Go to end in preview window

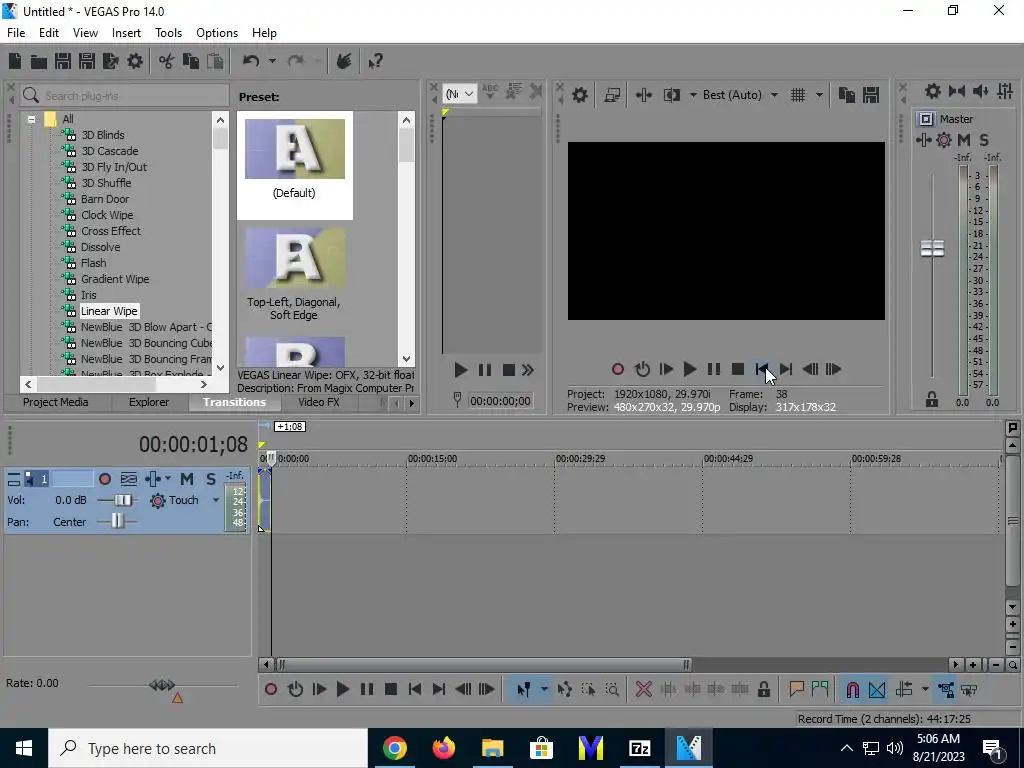pos(786,369)
